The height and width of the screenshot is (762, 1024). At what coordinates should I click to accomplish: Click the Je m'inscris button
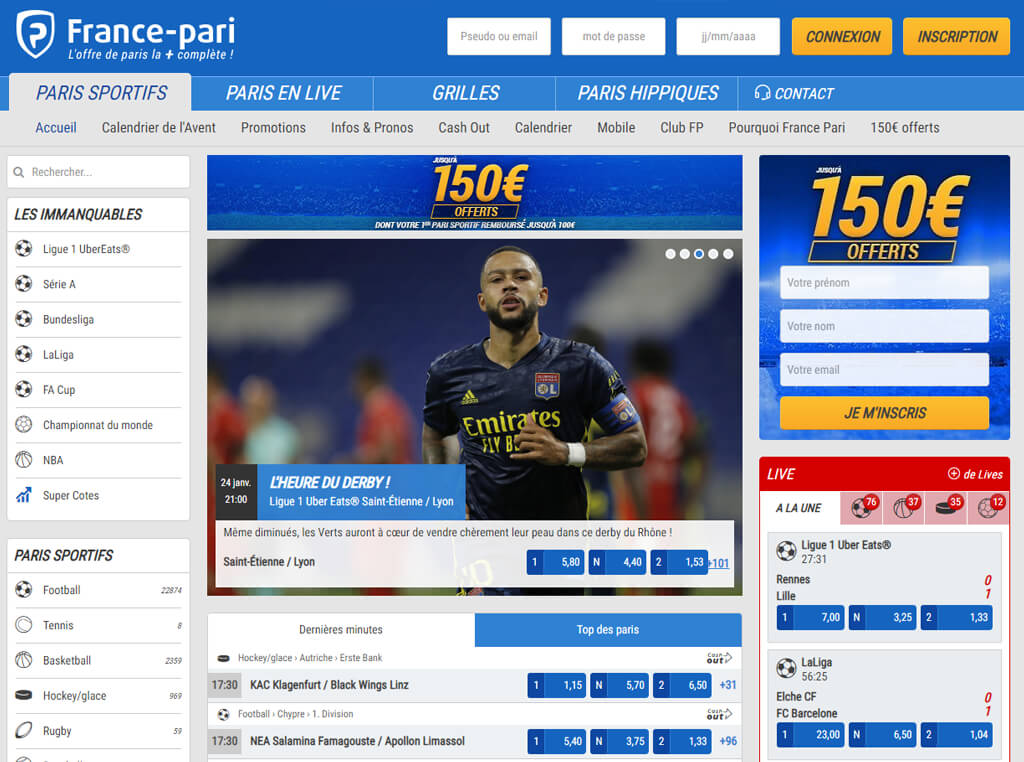click(x=884, y=413)
